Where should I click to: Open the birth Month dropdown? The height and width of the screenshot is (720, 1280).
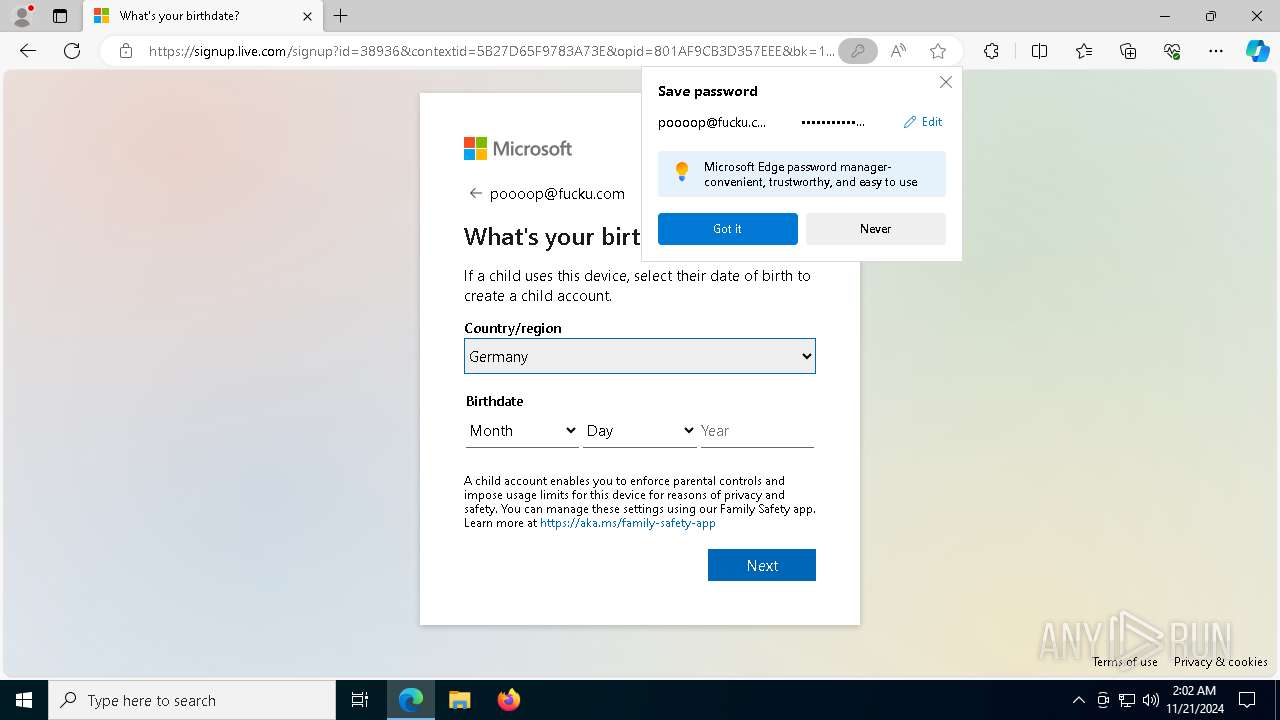522,431
